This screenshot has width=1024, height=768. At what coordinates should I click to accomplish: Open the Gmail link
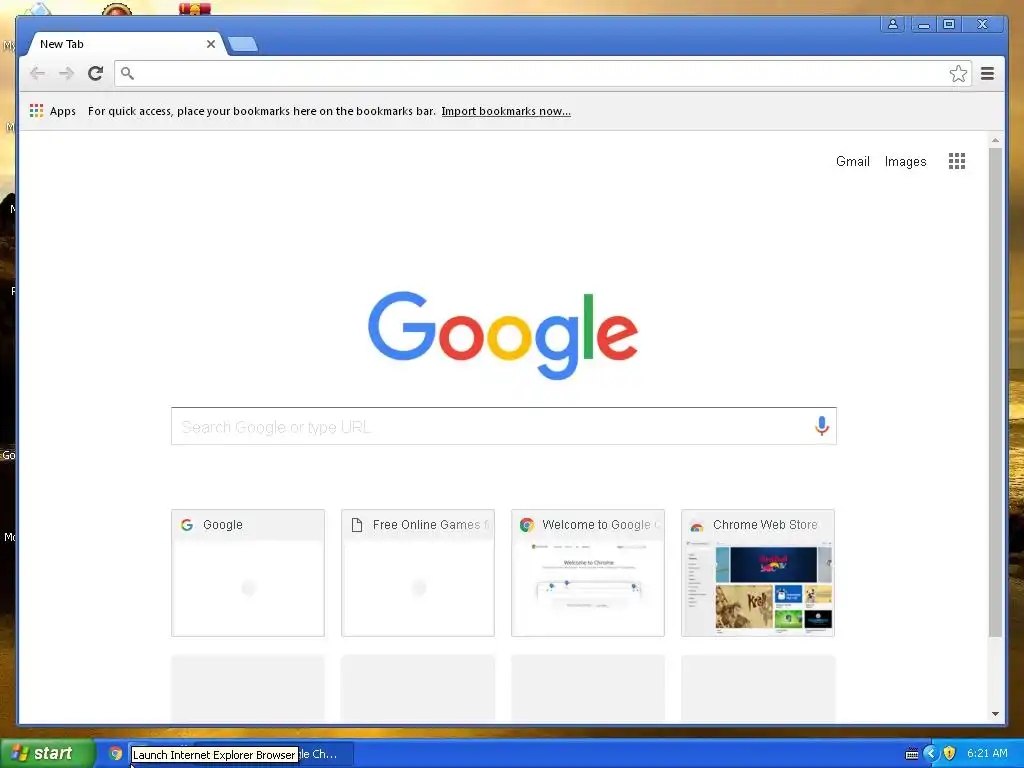pyautogui.click(x=852, y=161)
